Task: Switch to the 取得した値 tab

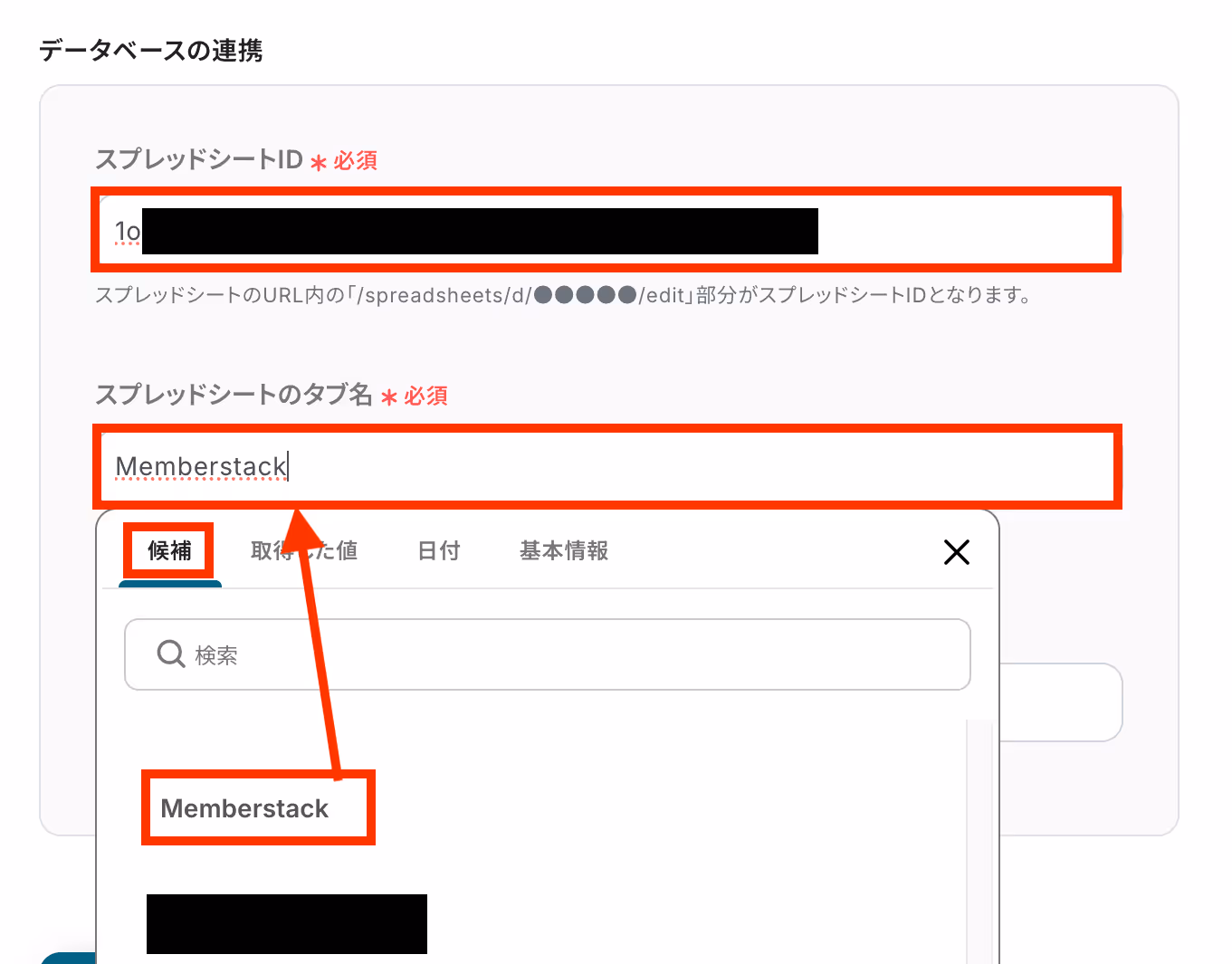Action: click(x=304, y=550)
